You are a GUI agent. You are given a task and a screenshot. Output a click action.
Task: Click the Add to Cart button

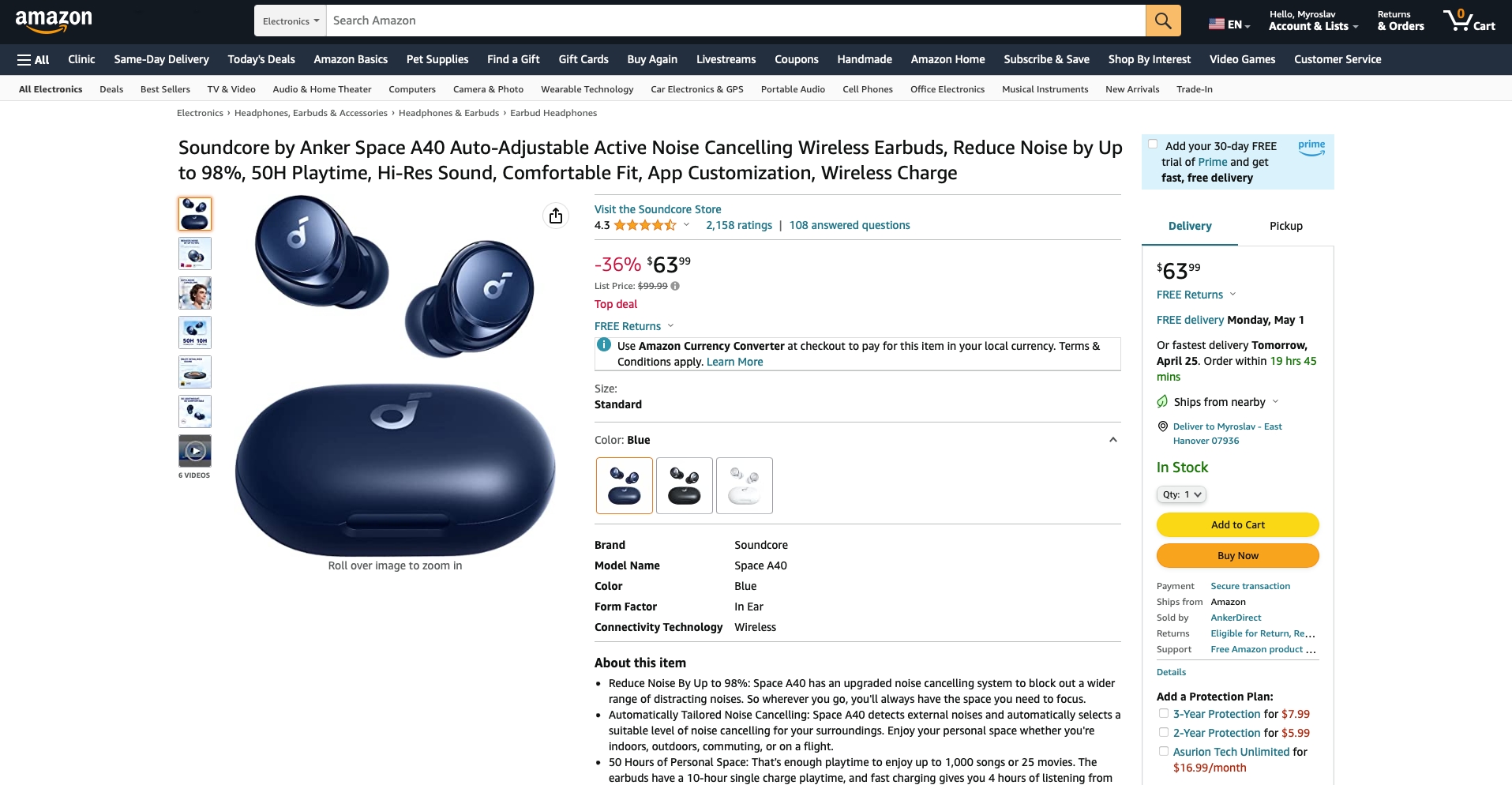tap(1238, 524)
